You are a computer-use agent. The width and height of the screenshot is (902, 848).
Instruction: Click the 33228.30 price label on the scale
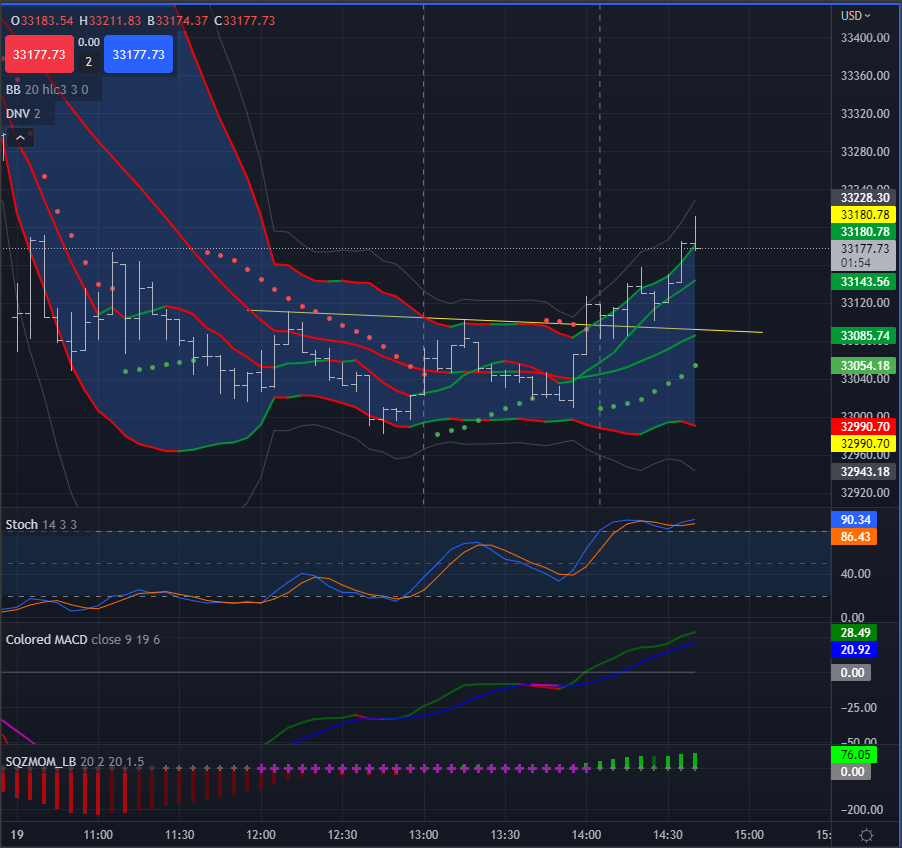[864, 197]
